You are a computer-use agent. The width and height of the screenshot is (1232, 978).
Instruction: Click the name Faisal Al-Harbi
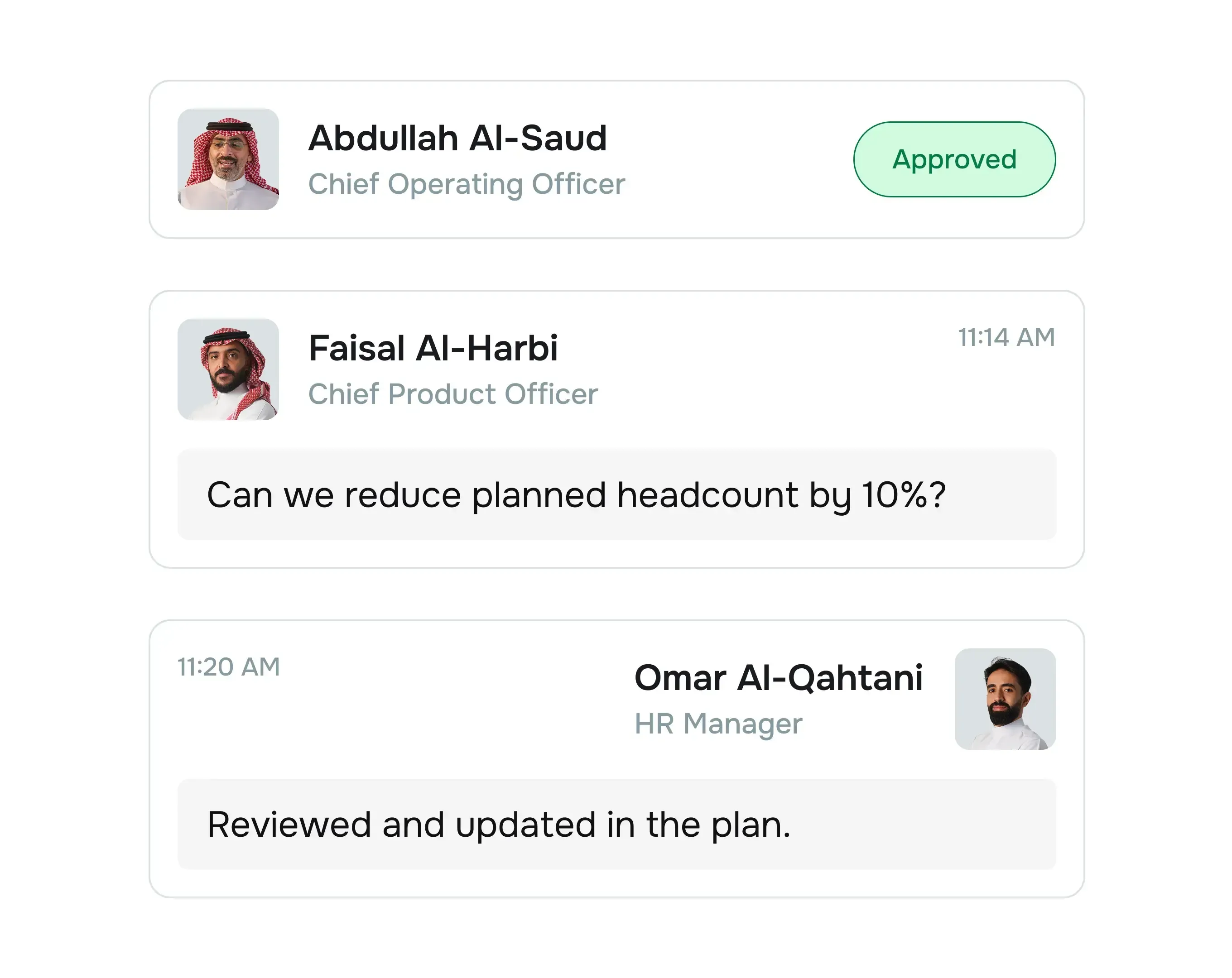(x=434, y=347)
